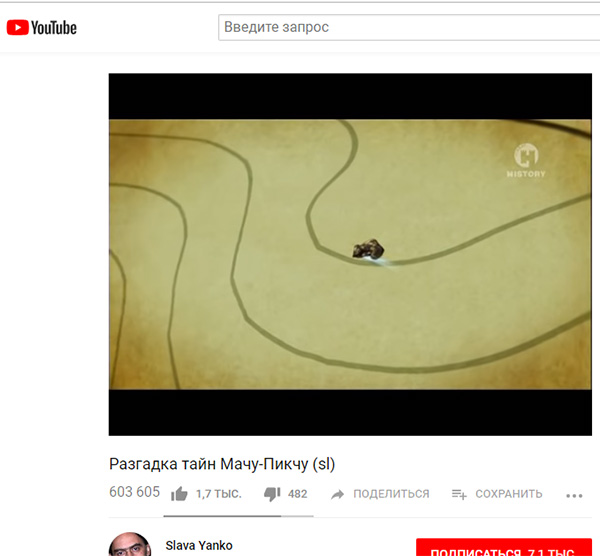Screen dimensions: 600x556
Task: Dislike the video with thumbs-down icon
Action: (272, 494)
